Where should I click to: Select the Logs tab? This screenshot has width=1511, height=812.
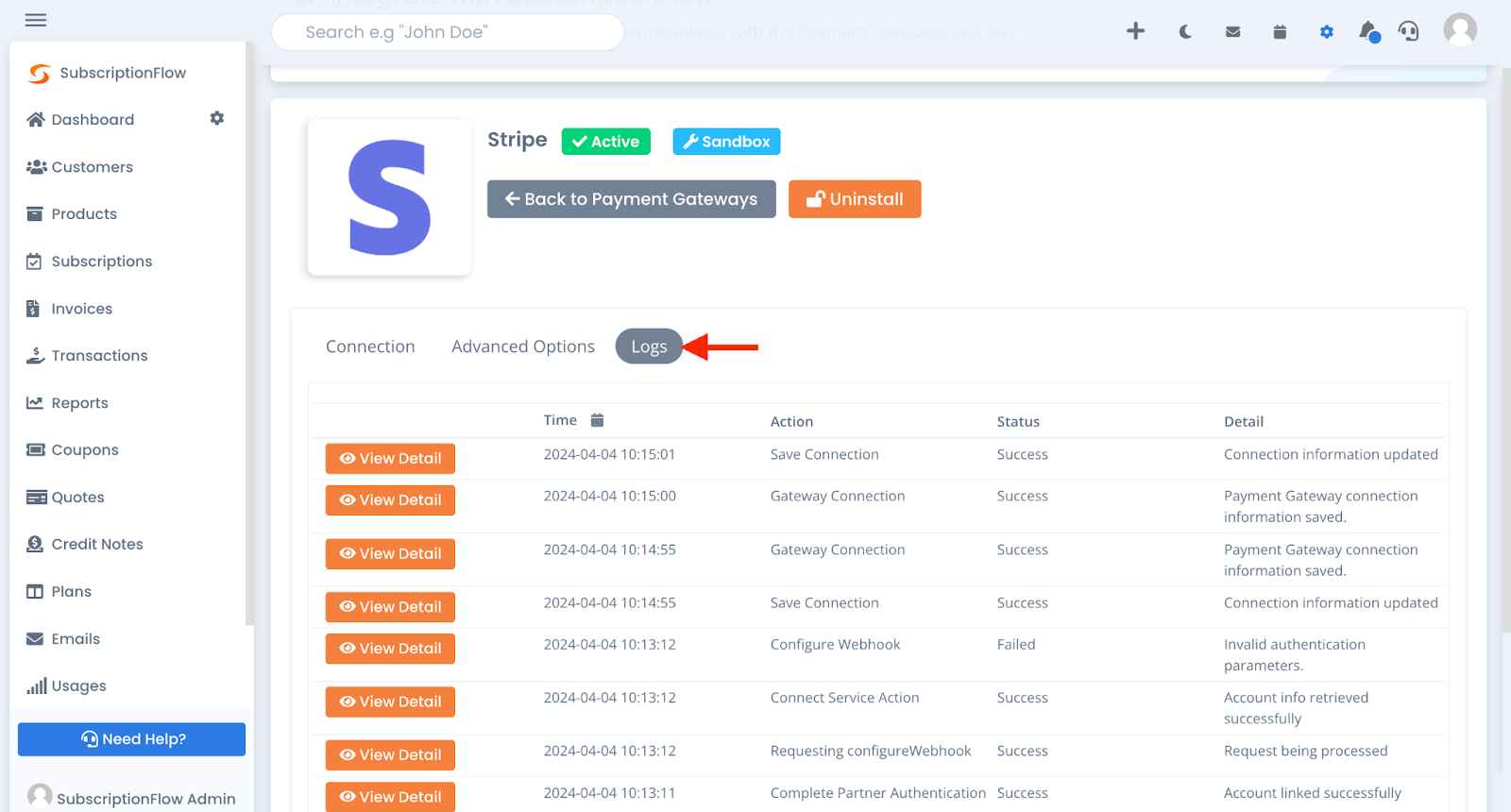pos(649,347)
